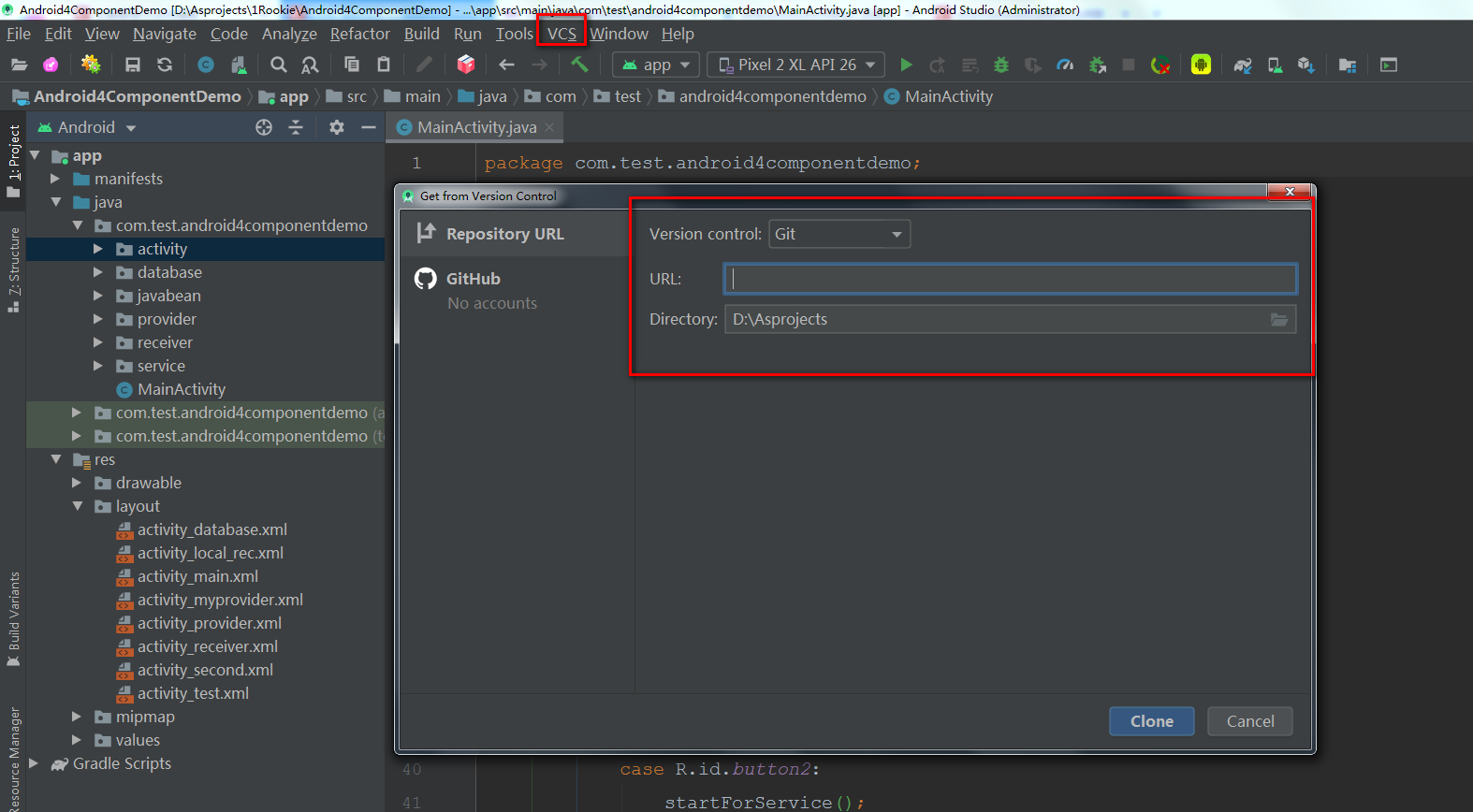The width and height of the screenshot is (1473, 812).
Task: Open the Version control Git dropdown
Action: click(x=839, y=234)
